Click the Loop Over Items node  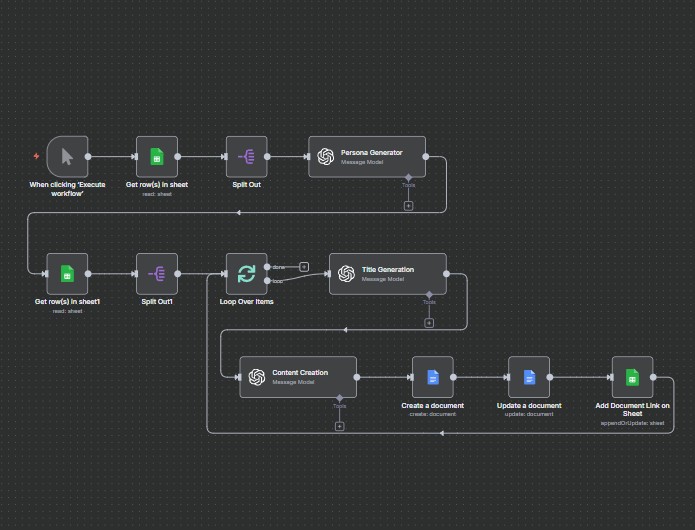pyautogui.click(x=246, y=273)
